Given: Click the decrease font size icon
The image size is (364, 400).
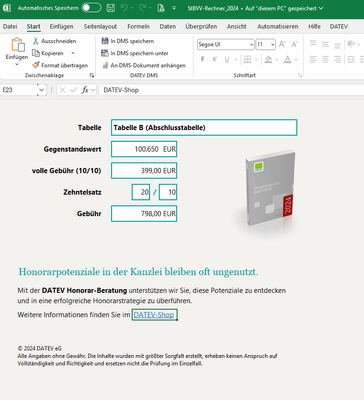Looking at the screenshot, I should pyautogui.click(x=294, y=44).
